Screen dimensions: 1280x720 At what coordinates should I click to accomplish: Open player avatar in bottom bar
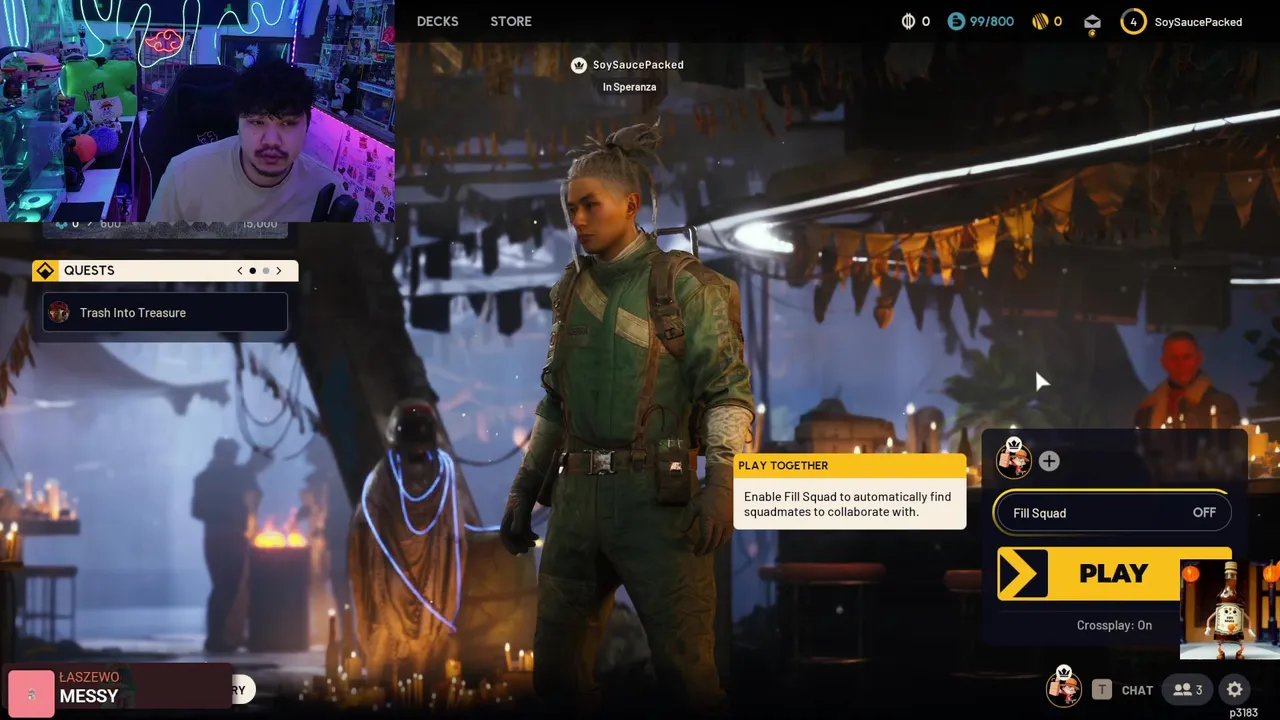tap(1064, 687)
